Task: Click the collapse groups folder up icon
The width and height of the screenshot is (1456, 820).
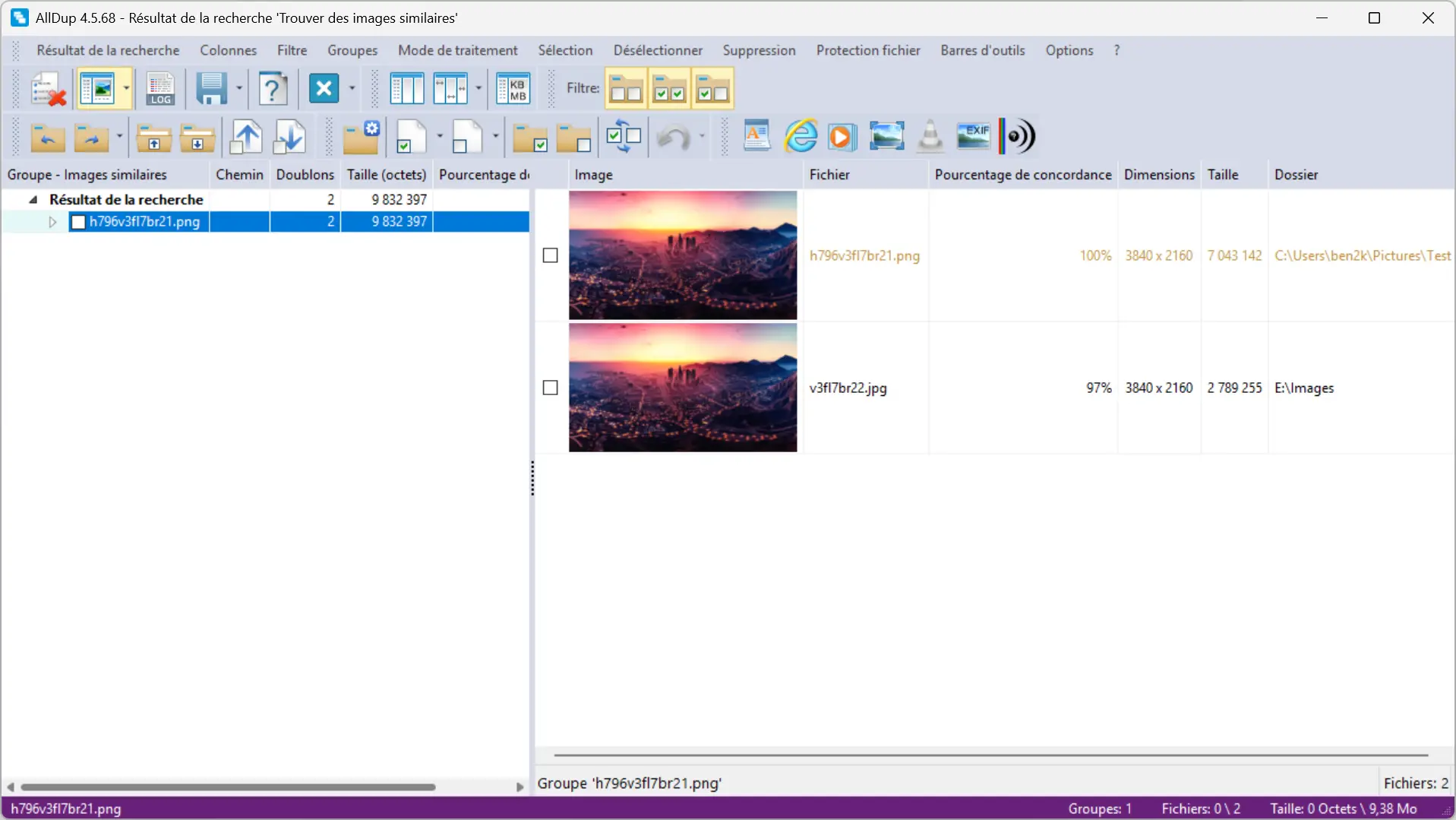Action: tap(153, 138)
